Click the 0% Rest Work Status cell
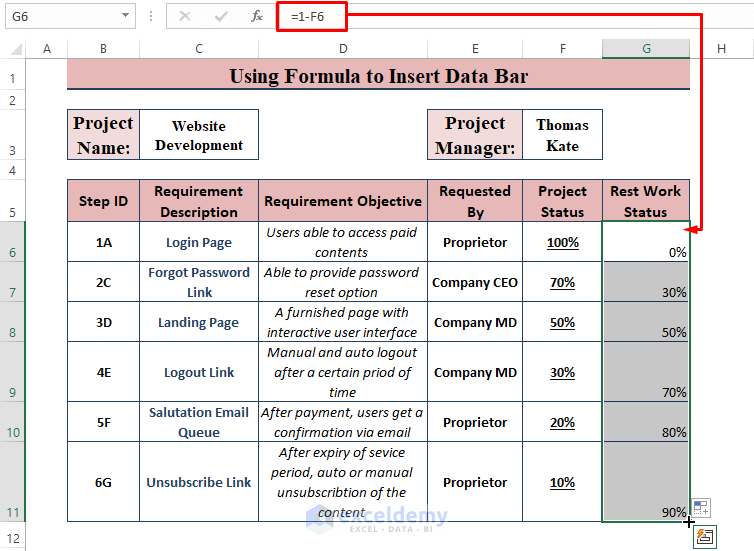The height and width of the screenshot is (551, 754). (646, 242)
